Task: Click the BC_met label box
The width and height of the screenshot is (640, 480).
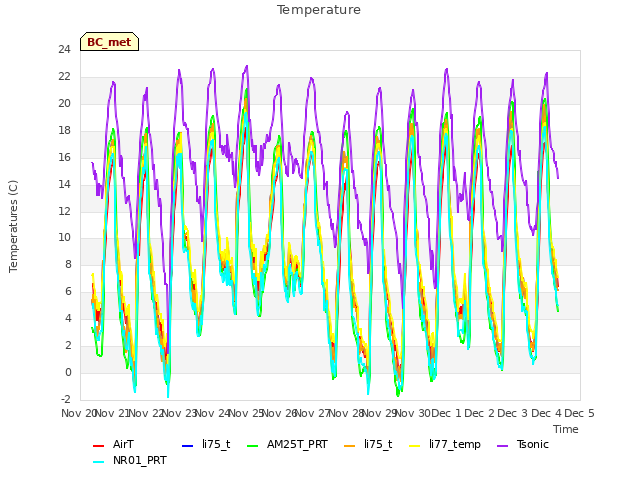Action: tap(109, 42)
